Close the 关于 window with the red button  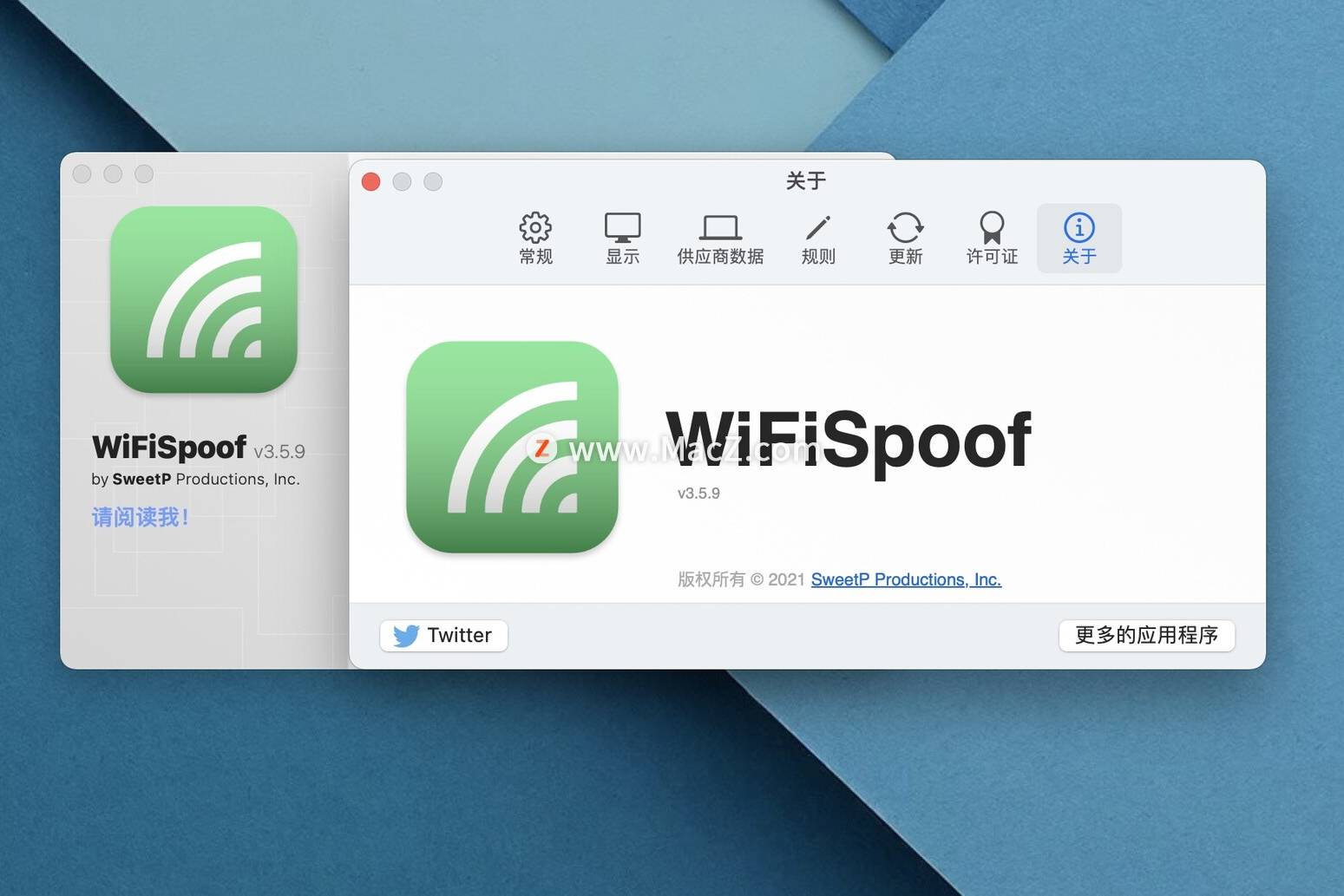371,181
